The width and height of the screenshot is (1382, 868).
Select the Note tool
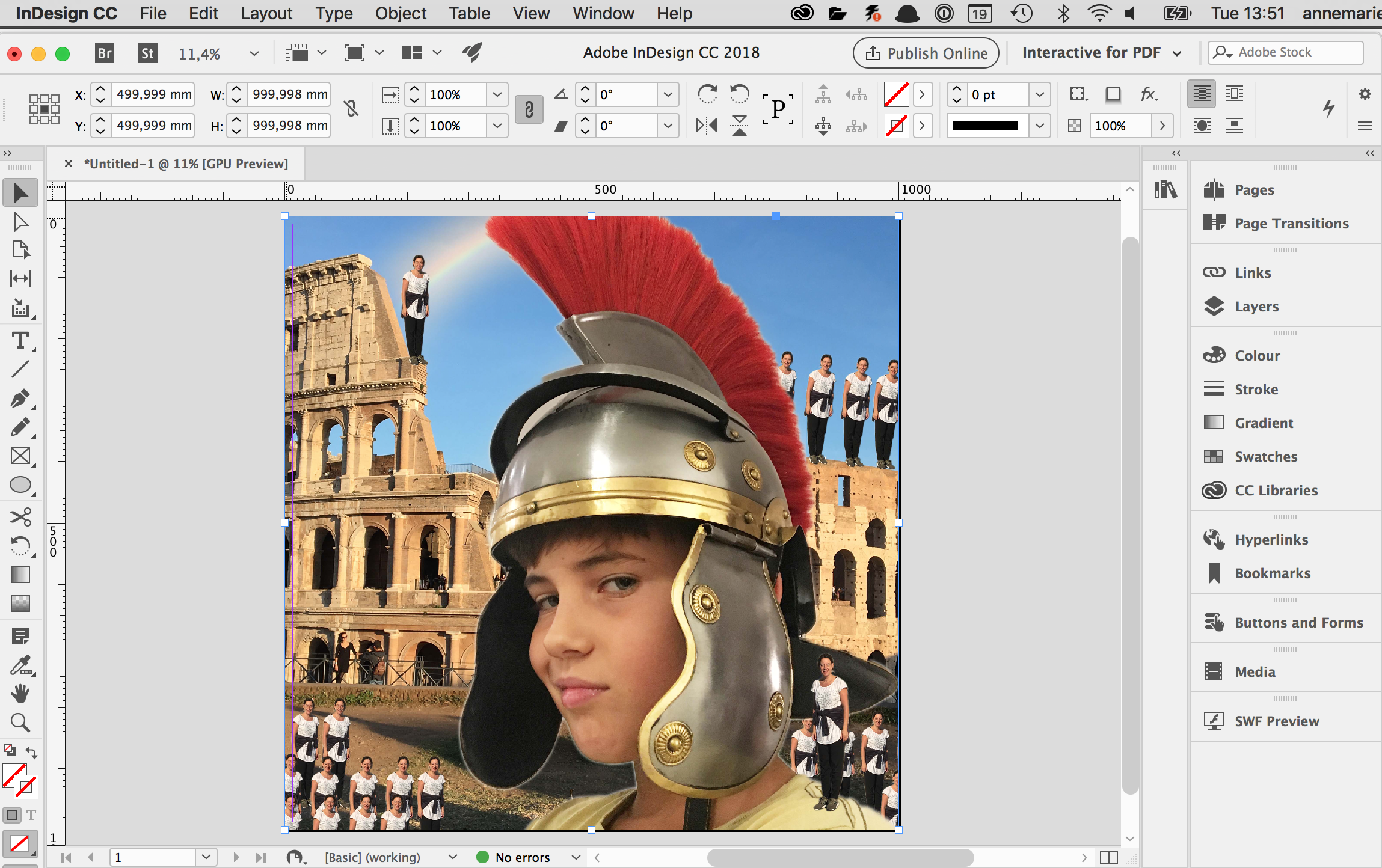pyautogui.click(x=20, y=636)
